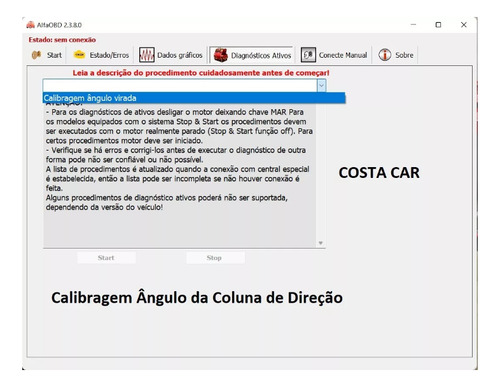Image resolution: width=500 pixels, height=387 pixels.
Task: Click the Start tab icon
Action: click(x=36, y=55)
